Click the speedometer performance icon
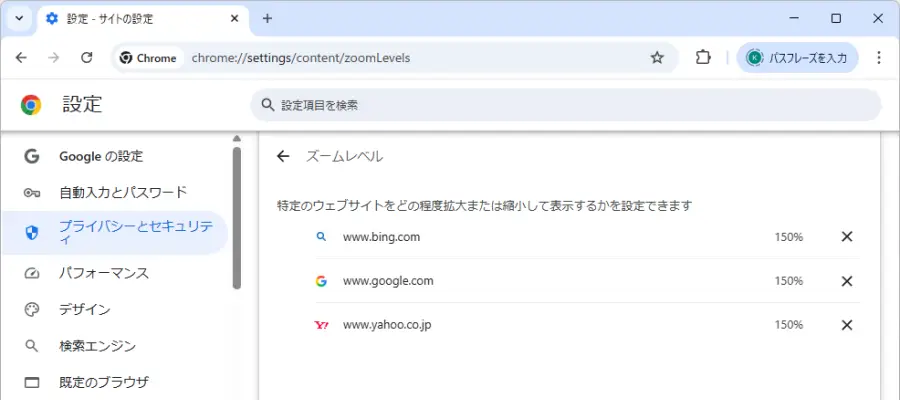 point(32,273)
